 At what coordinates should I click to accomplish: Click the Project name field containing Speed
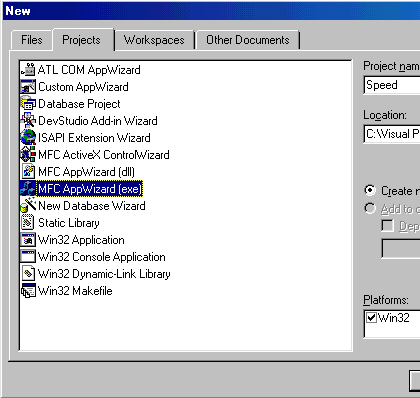coord(392,85)
